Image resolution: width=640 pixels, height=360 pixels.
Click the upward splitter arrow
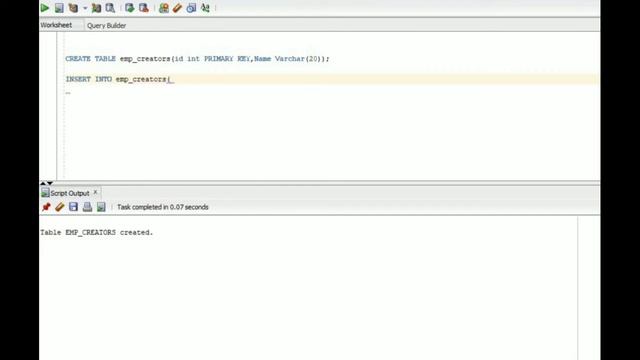coord(43,183)
